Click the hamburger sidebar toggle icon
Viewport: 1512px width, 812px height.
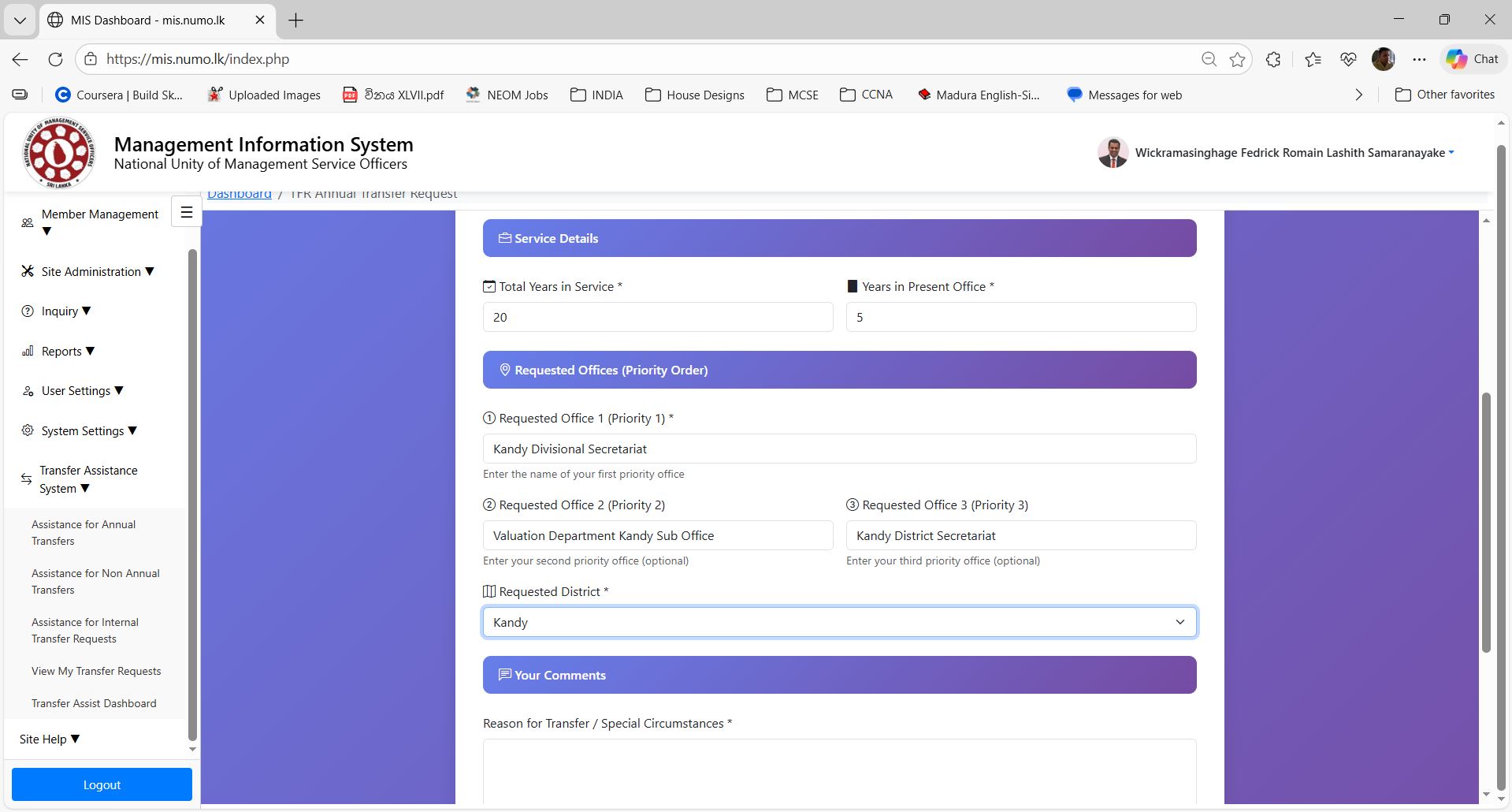click(187, 212)
